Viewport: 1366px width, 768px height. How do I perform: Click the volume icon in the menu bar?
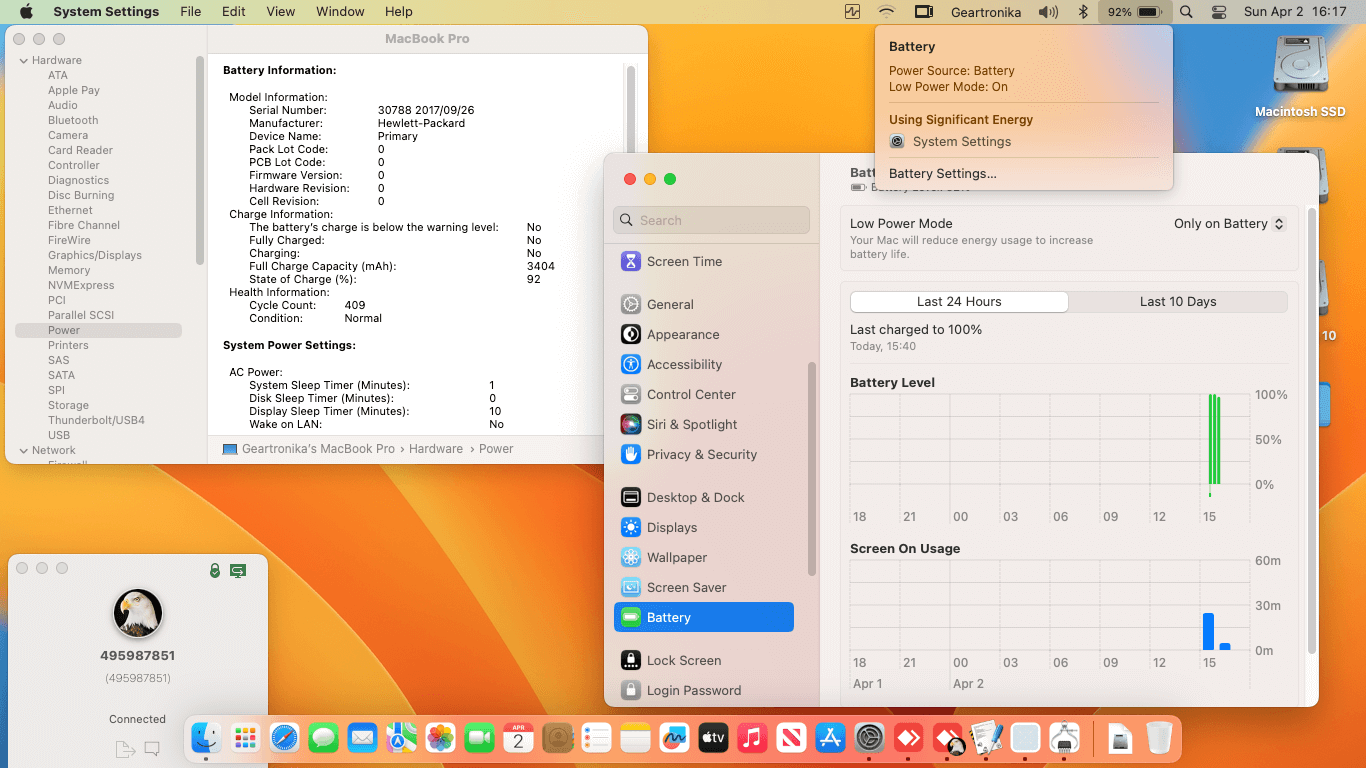coord(1048,12)
